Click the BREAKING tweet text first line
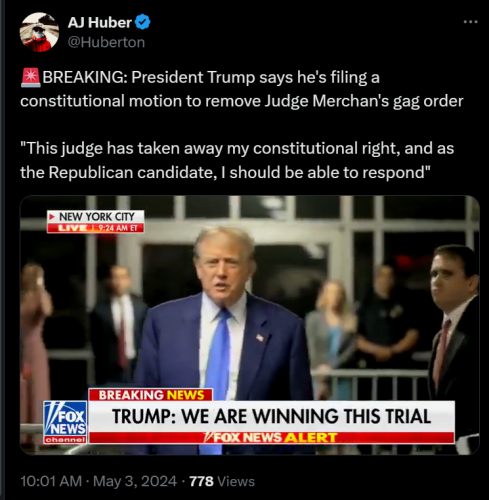The height and width of the screenshot is (500, 489). click(200, 77)
